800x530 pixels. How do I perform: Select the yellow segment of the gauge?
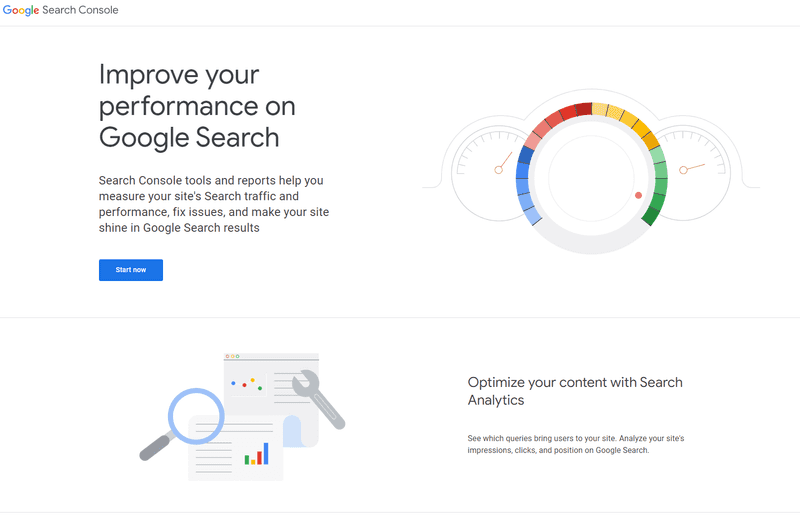click(625, 118)
